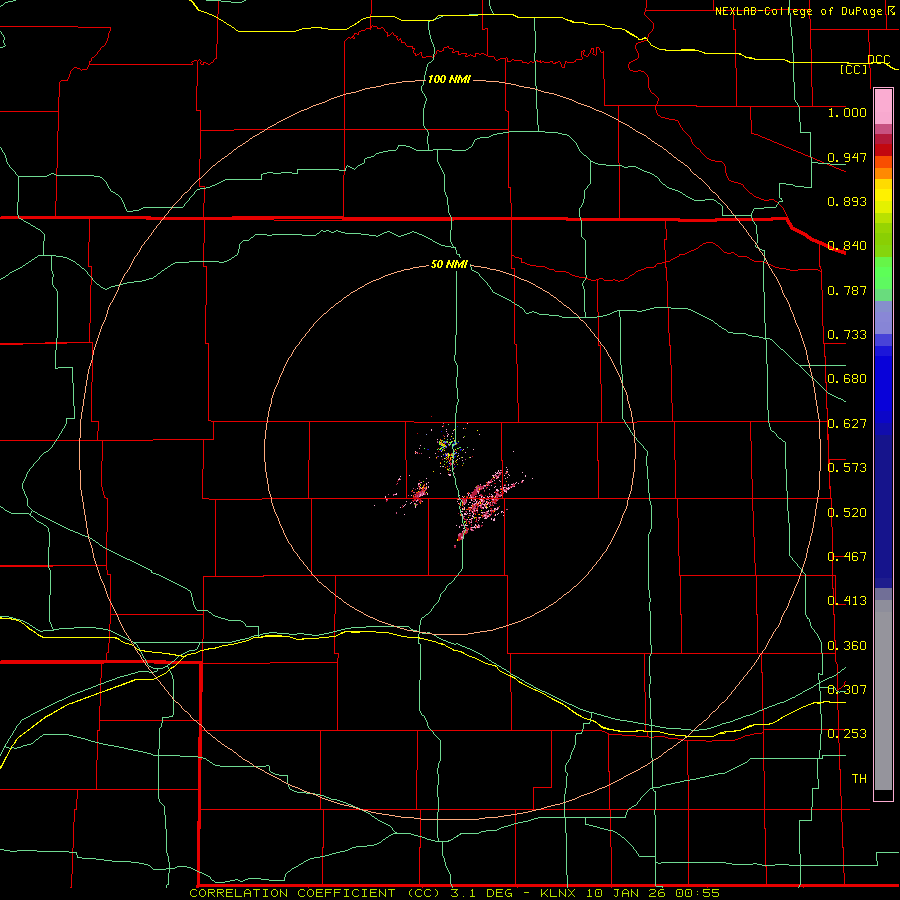Select the 0.520 legend value
This screenshot has height=900, width=900.
point(847,513)
